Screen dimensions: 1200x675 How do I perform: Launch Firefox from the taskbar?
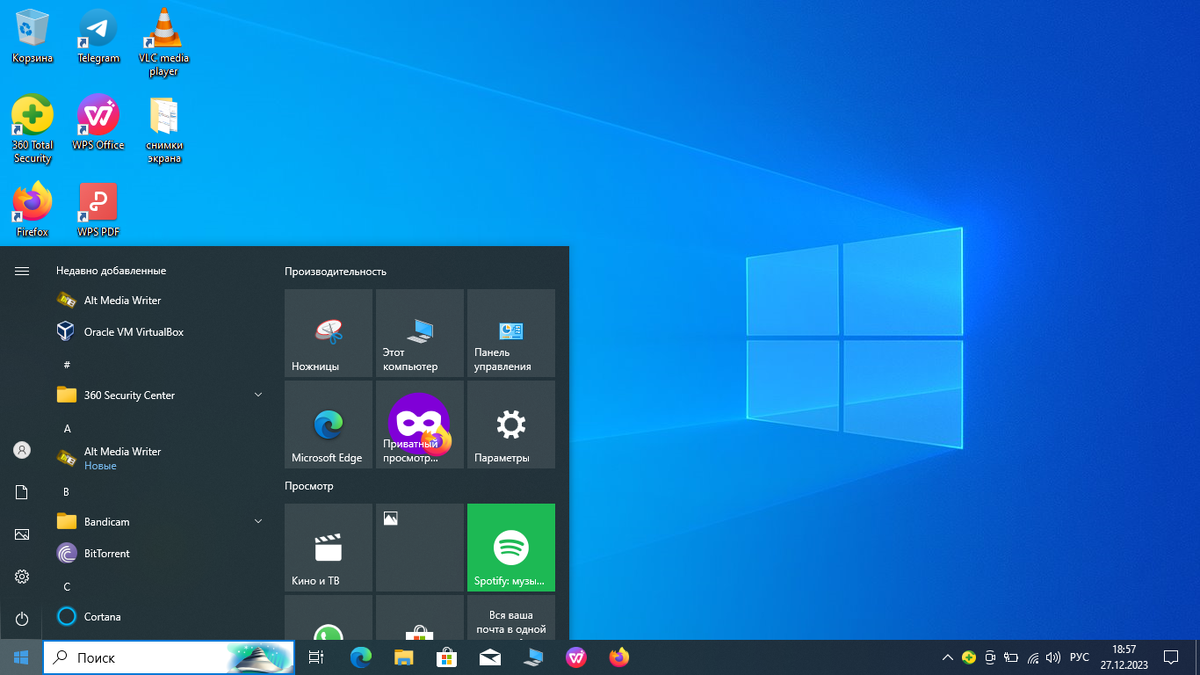[619, 657]
